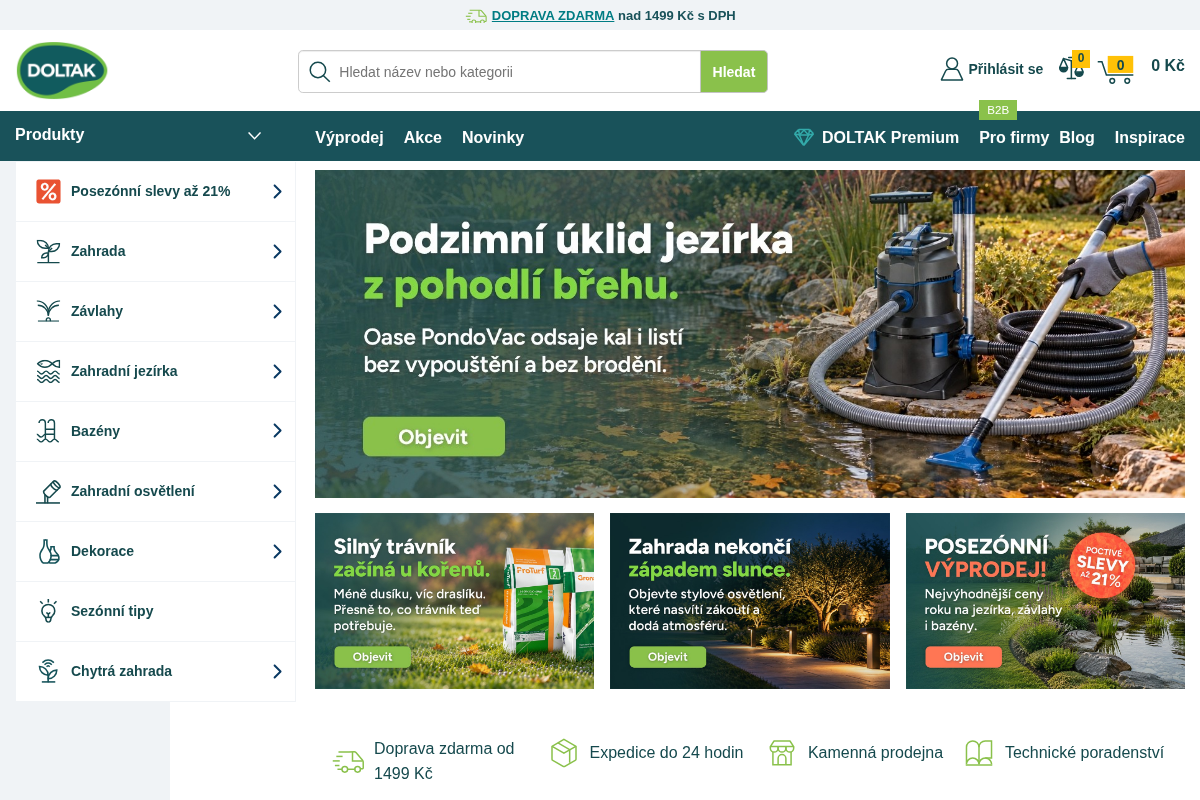Expand the Zahrada category arrow
This screenshot has height=800, width=1200.
pos(277,251)
